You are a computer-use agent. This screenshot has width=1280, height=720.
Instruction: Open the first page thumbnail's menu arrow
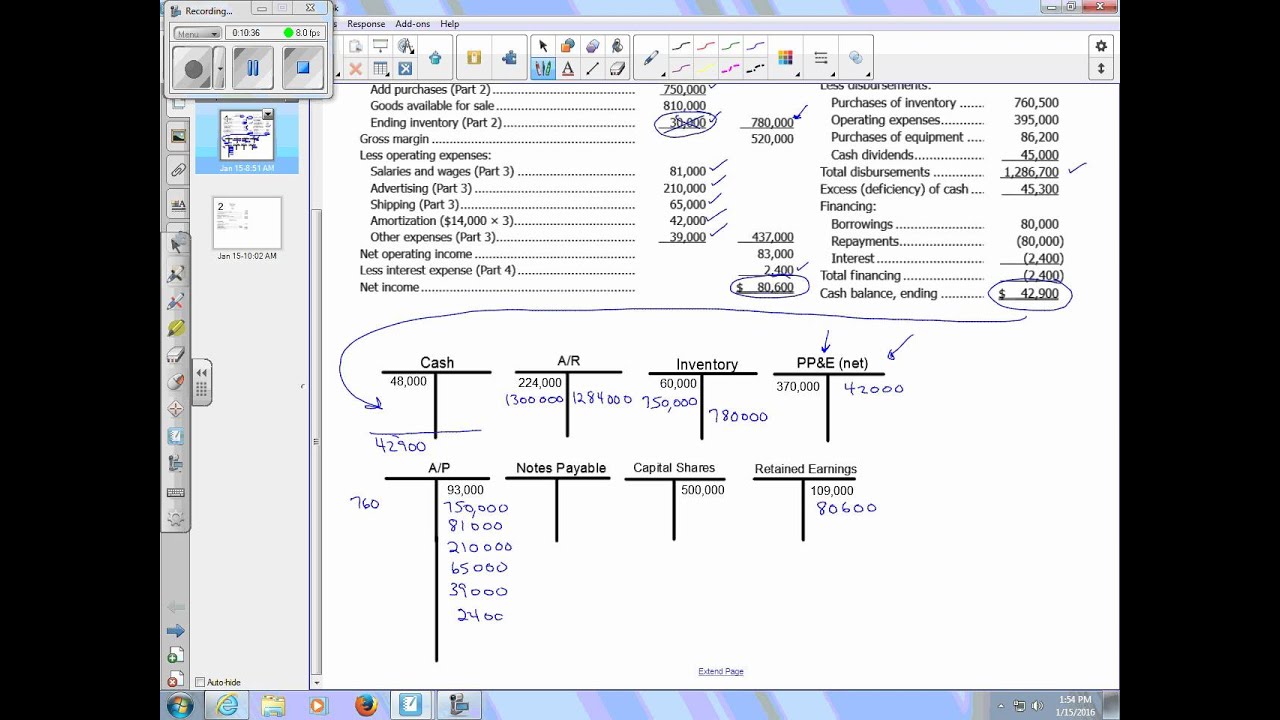pyautogui.click(x=268, y=114)
